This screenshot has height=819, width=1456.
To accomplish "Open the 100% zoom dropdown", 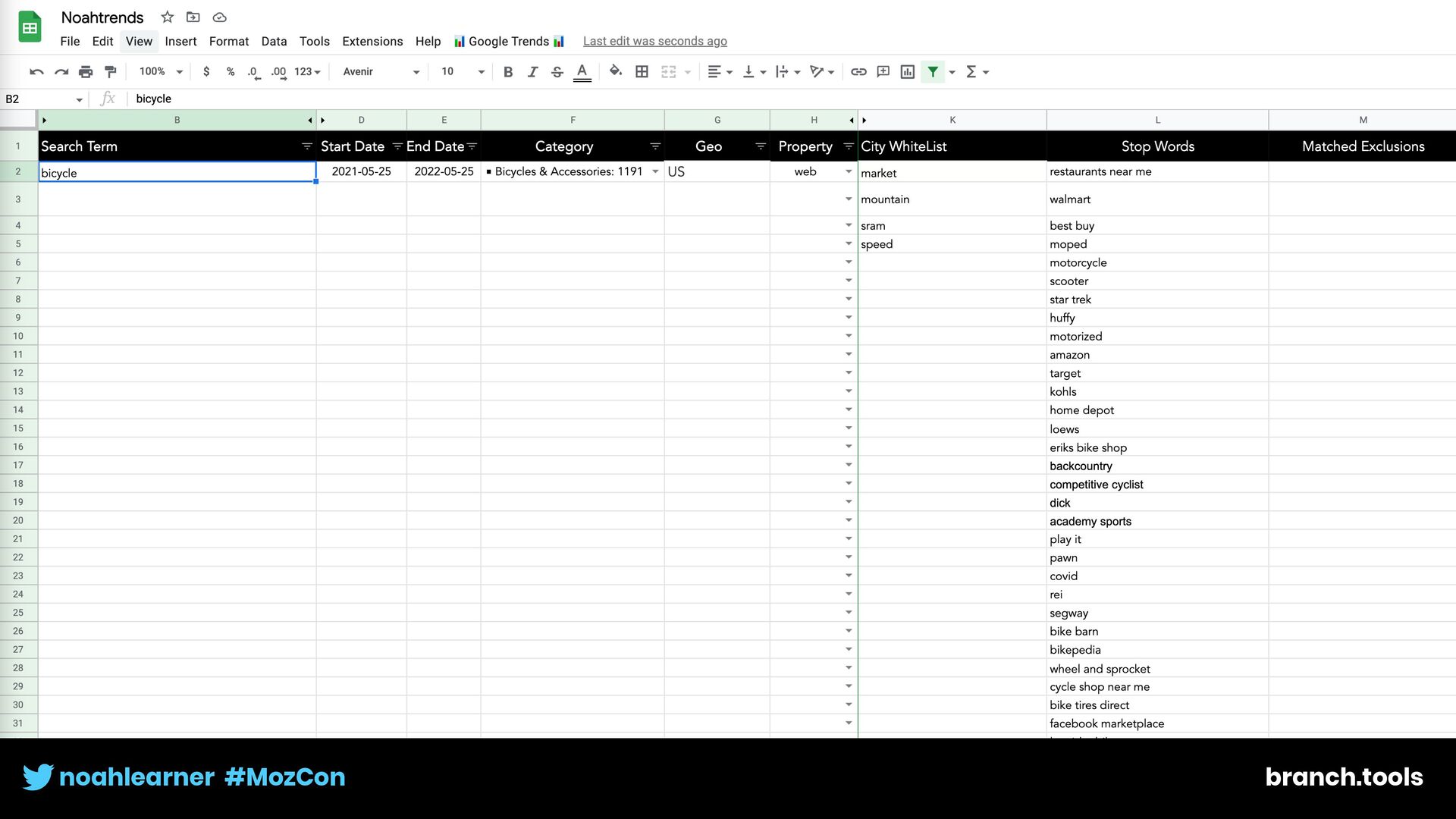I will 161,72.
